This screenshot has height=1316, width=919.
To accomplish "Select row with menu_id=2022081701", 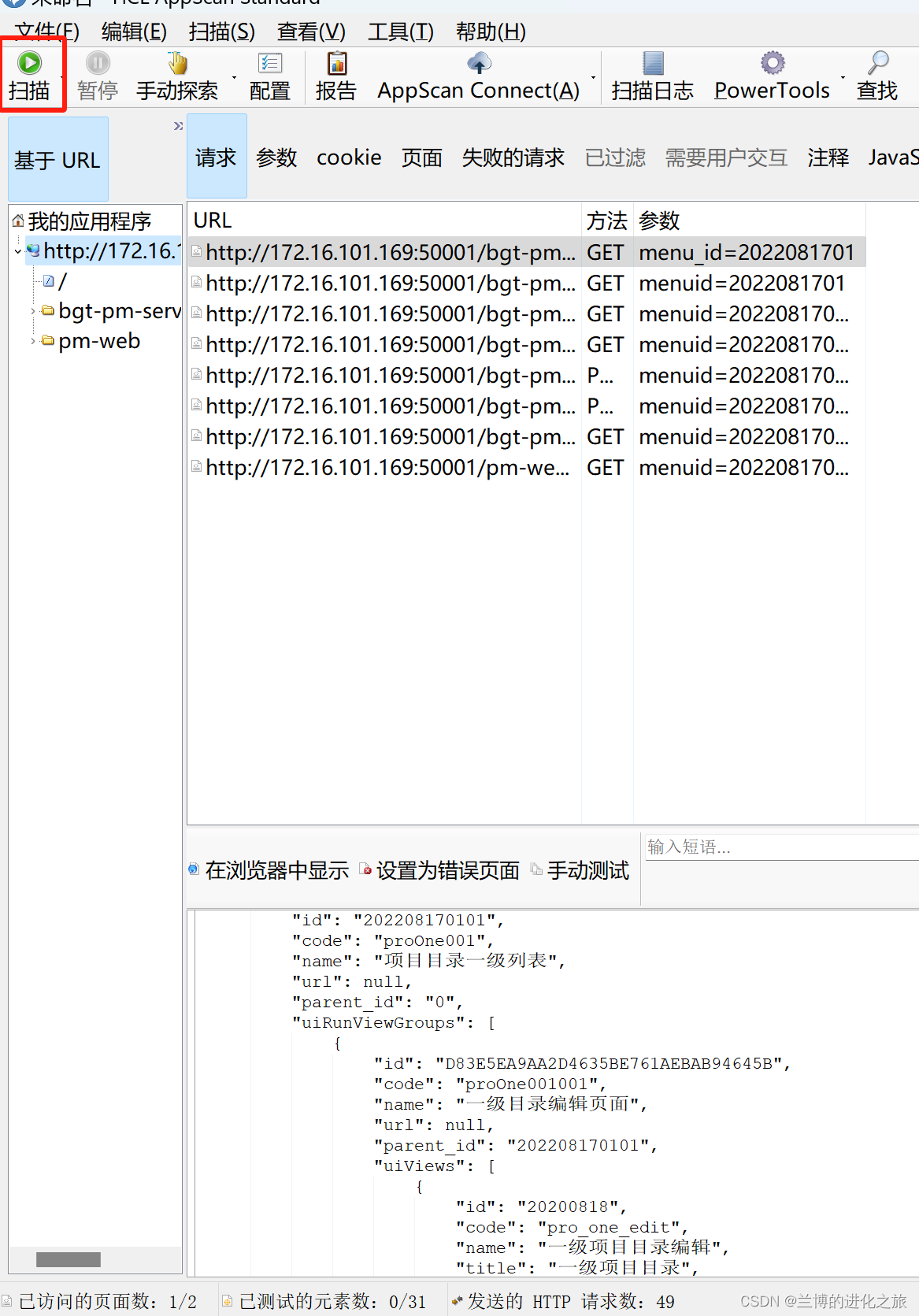I will [x=527, y=252].
